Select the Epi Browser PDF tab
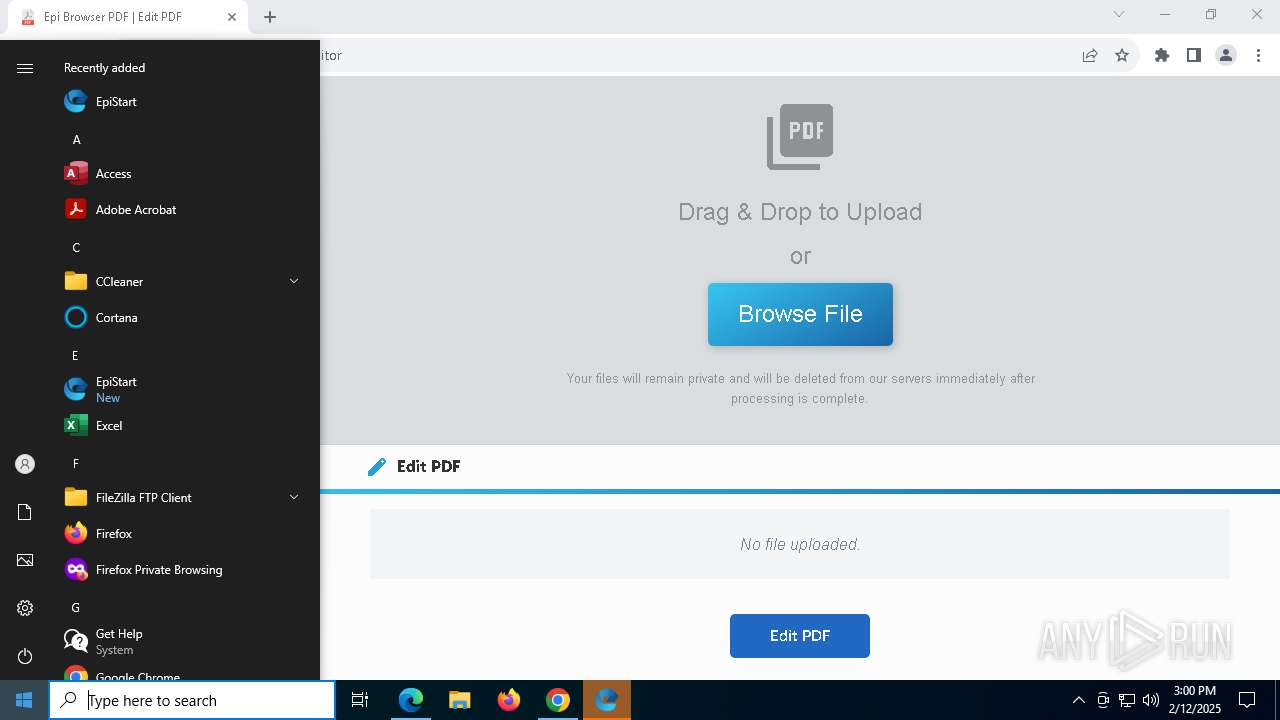The image size is (1280, 720). [x=128, y=17]
